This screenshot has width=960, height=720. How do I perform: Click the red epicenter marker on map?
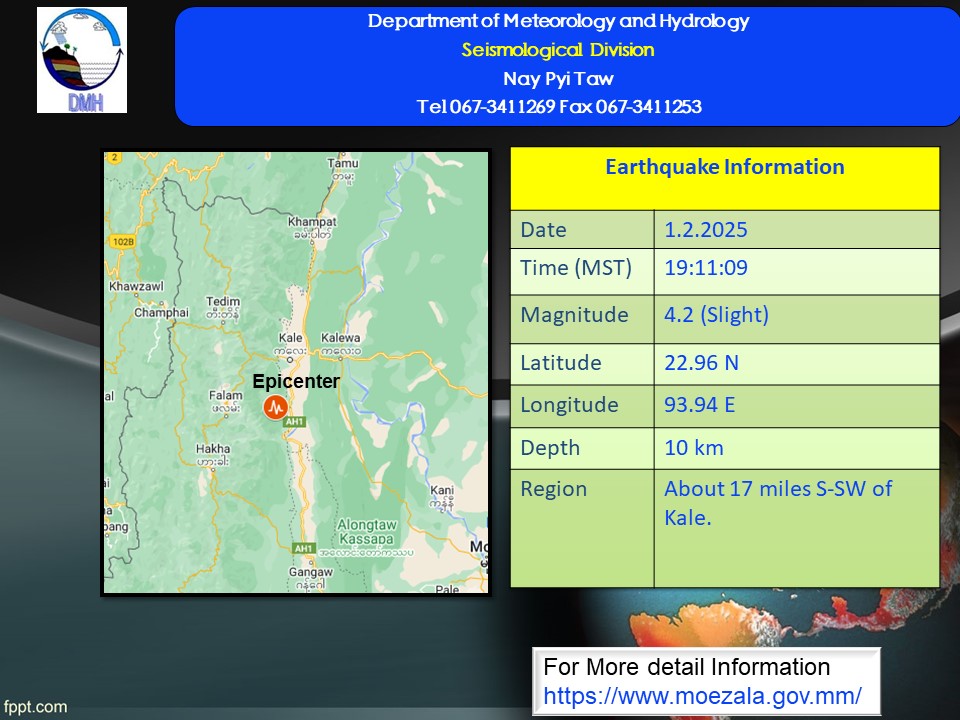click(x=276, y=407)
